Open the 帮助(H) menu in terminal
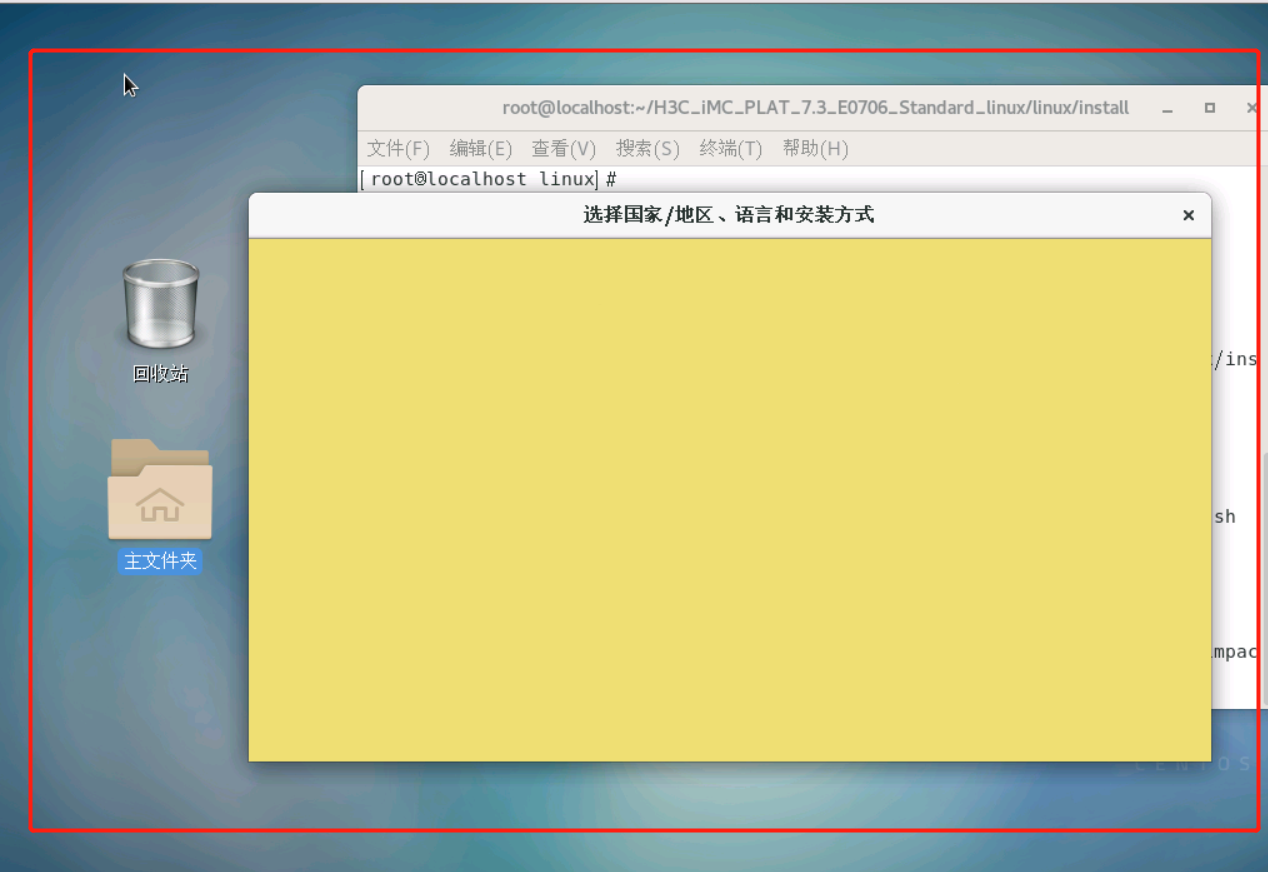This screenshot has height=872, width=1268. (815, 148)
